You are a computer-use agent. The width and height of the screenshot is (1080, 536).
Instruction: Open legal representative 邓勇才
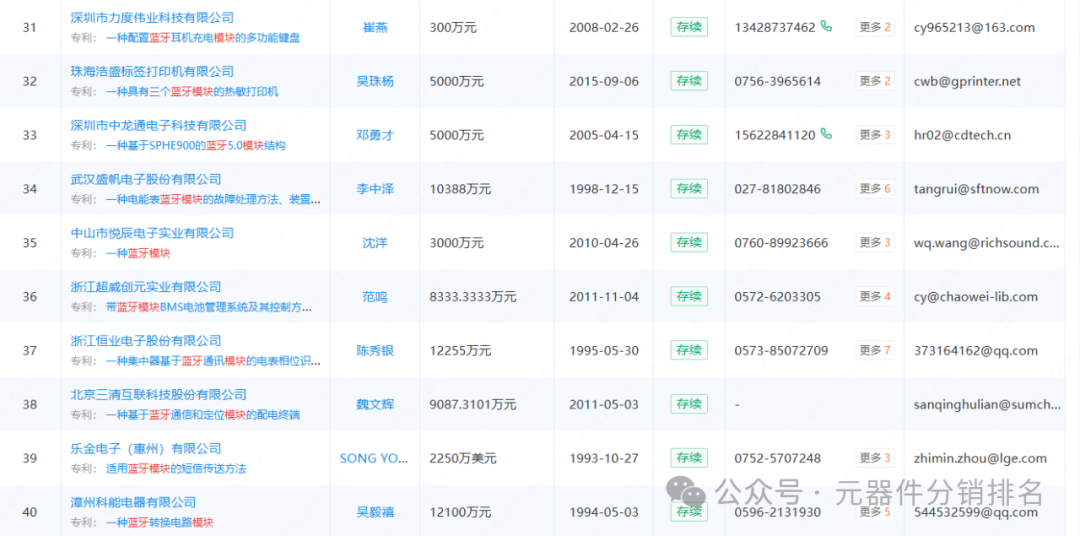click(x=375, y=135)
